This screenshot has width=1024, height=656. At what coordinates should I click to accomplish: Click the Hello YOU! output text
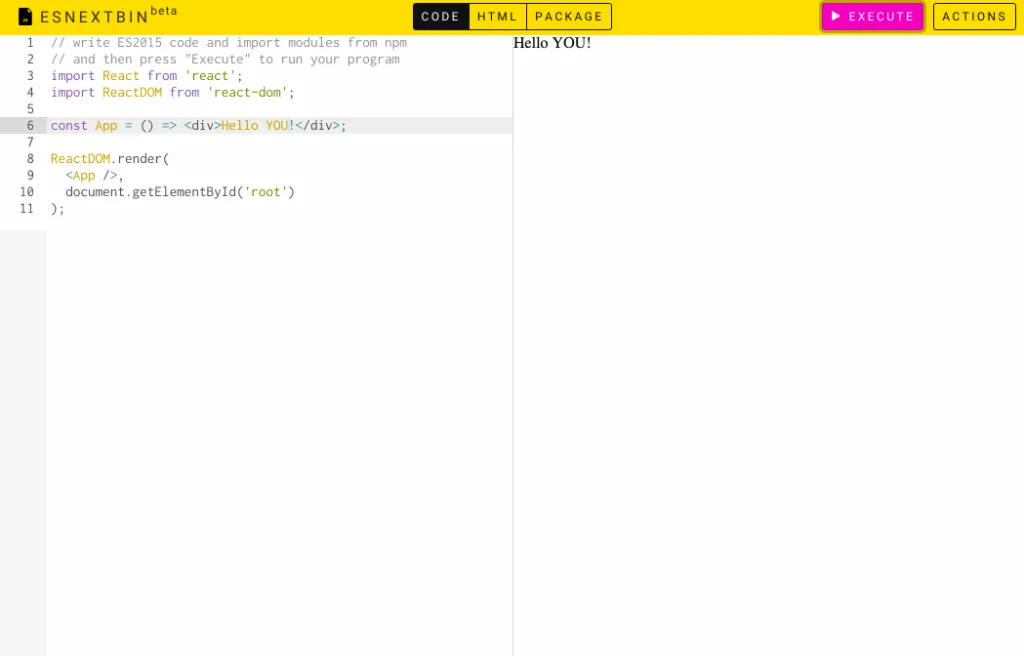pyautogui.click(x=552, y=43)
